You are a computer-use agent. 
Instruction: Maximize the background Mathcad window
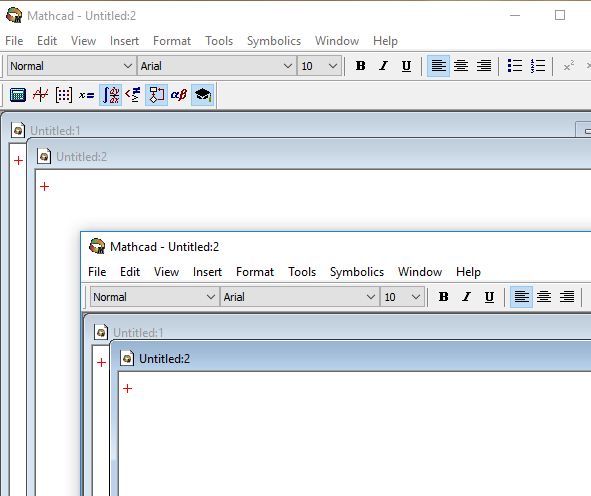coord(560,15)
